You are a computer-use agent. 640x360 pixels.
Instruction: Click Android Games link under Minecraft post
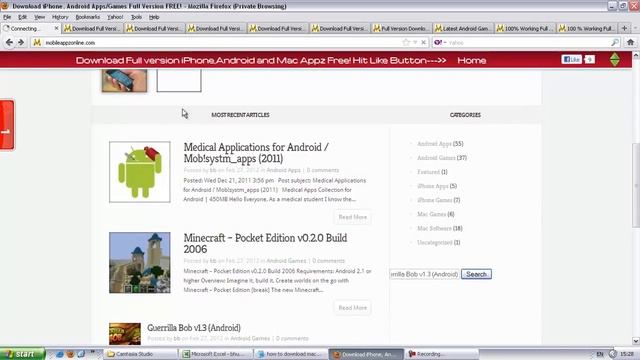286,261
